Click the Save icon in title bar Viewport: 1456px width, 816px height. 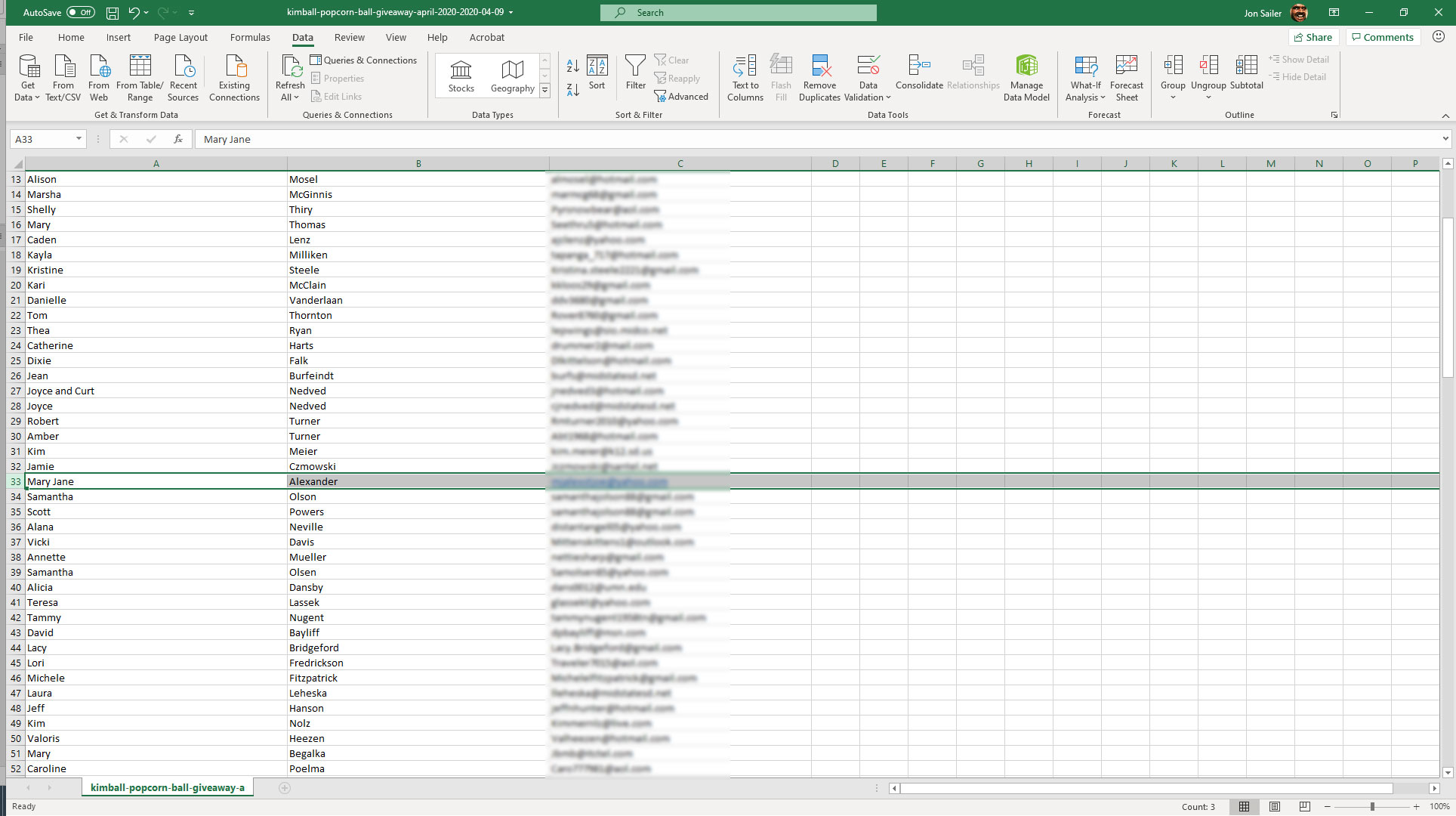click(112, 13)
